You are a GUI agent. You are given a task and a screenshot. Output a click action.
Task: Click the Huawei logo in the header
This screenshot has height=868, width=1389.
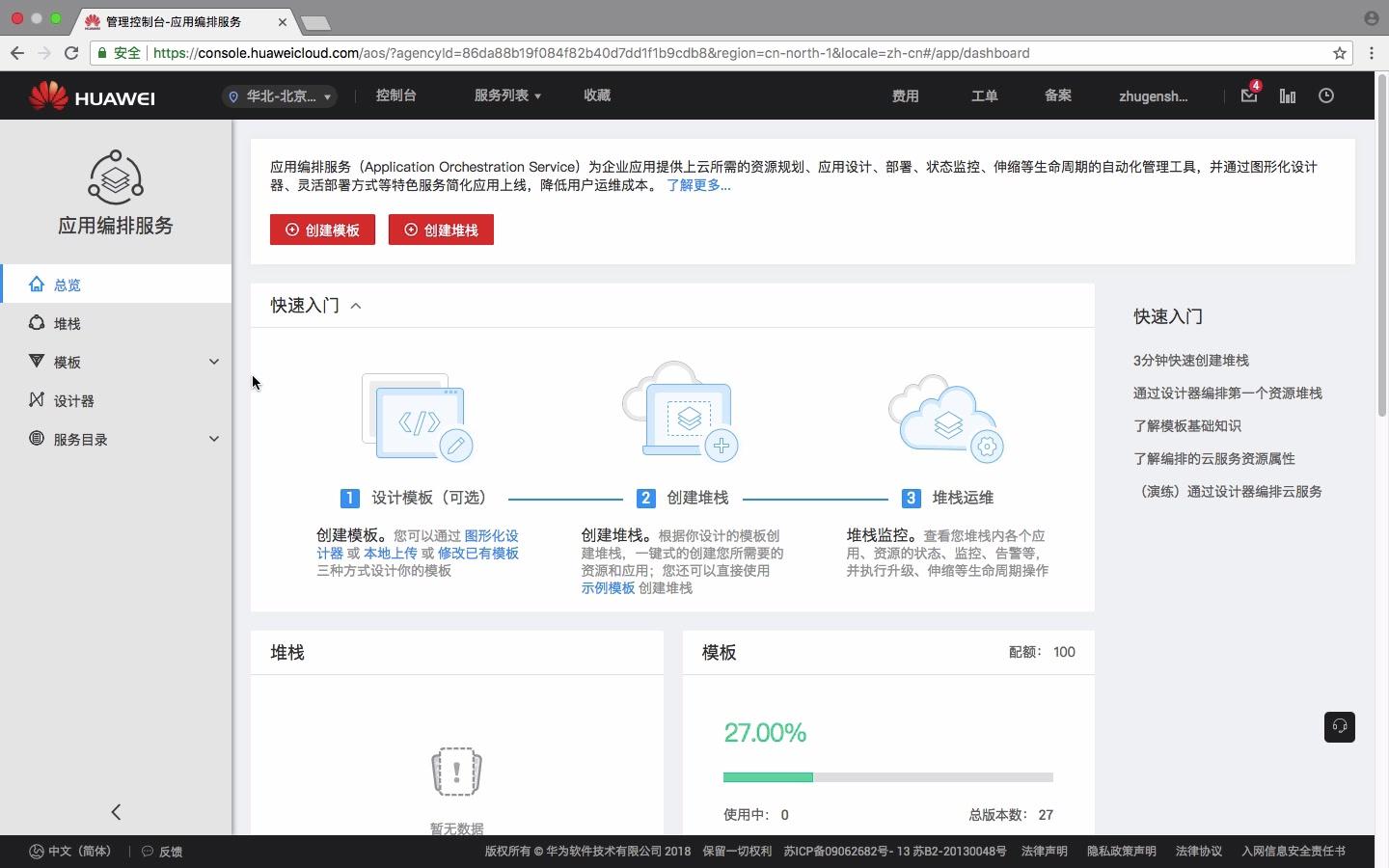92,96
